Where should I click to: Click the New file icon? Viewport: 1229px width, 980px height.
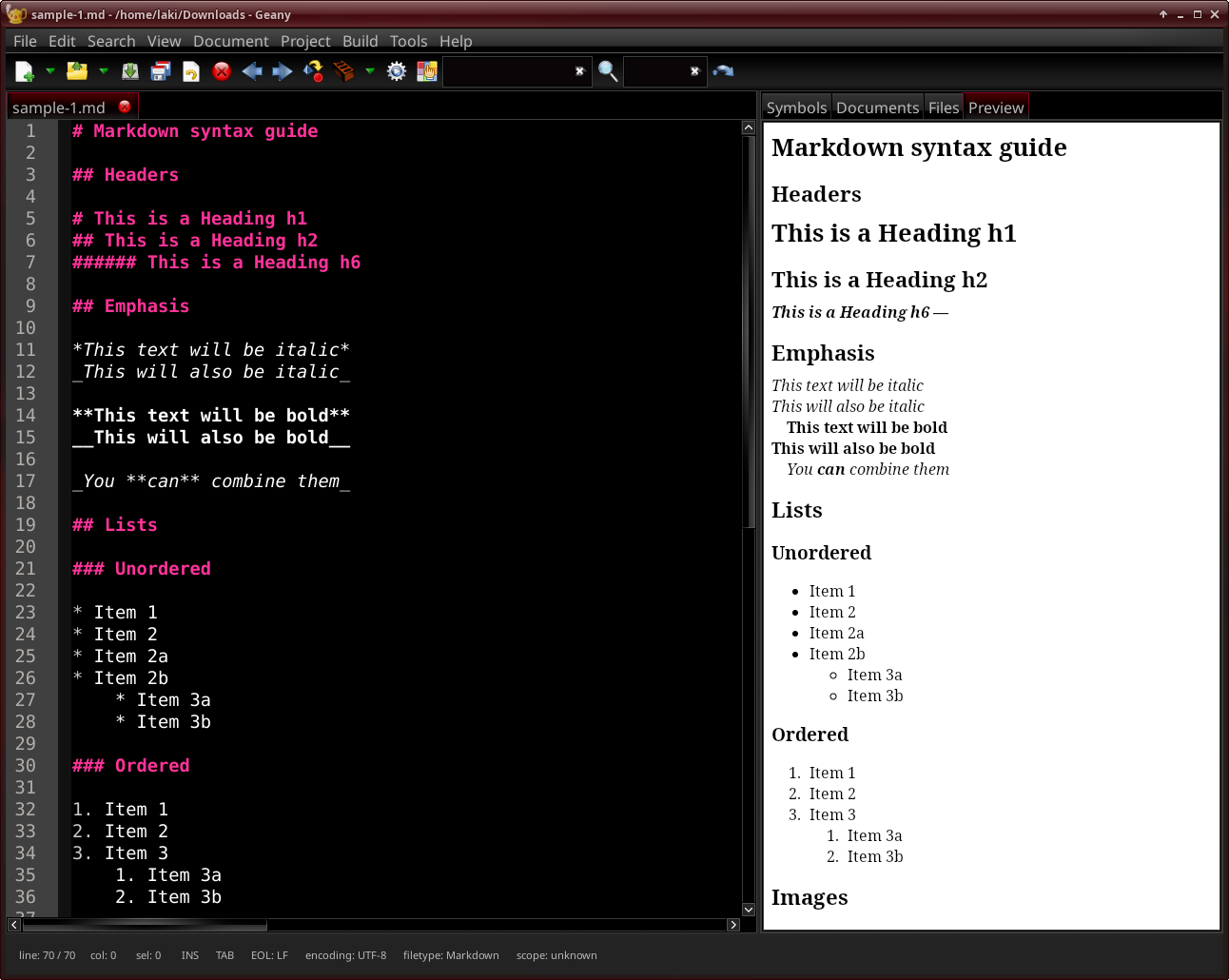(25, 71)
